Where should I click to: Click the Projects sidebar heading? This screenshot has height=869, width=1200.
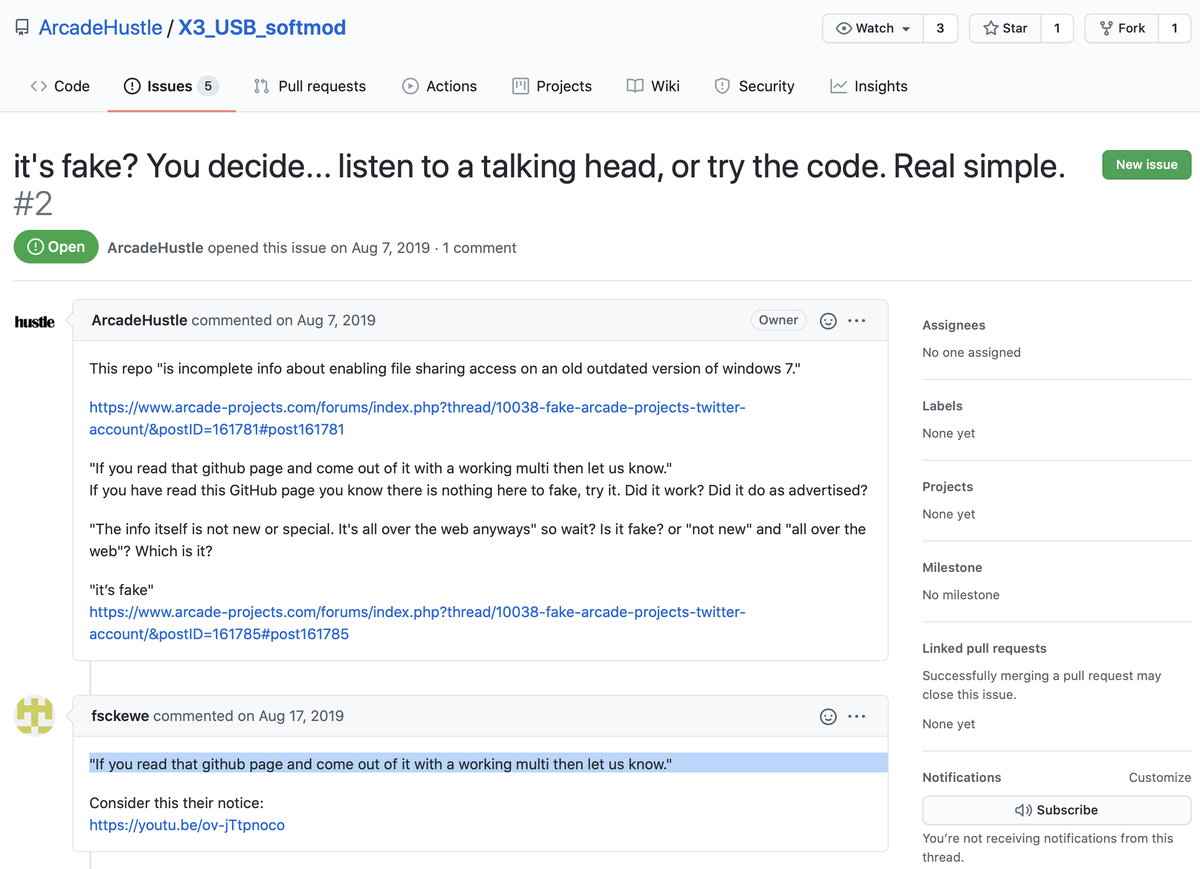point(948,487)
